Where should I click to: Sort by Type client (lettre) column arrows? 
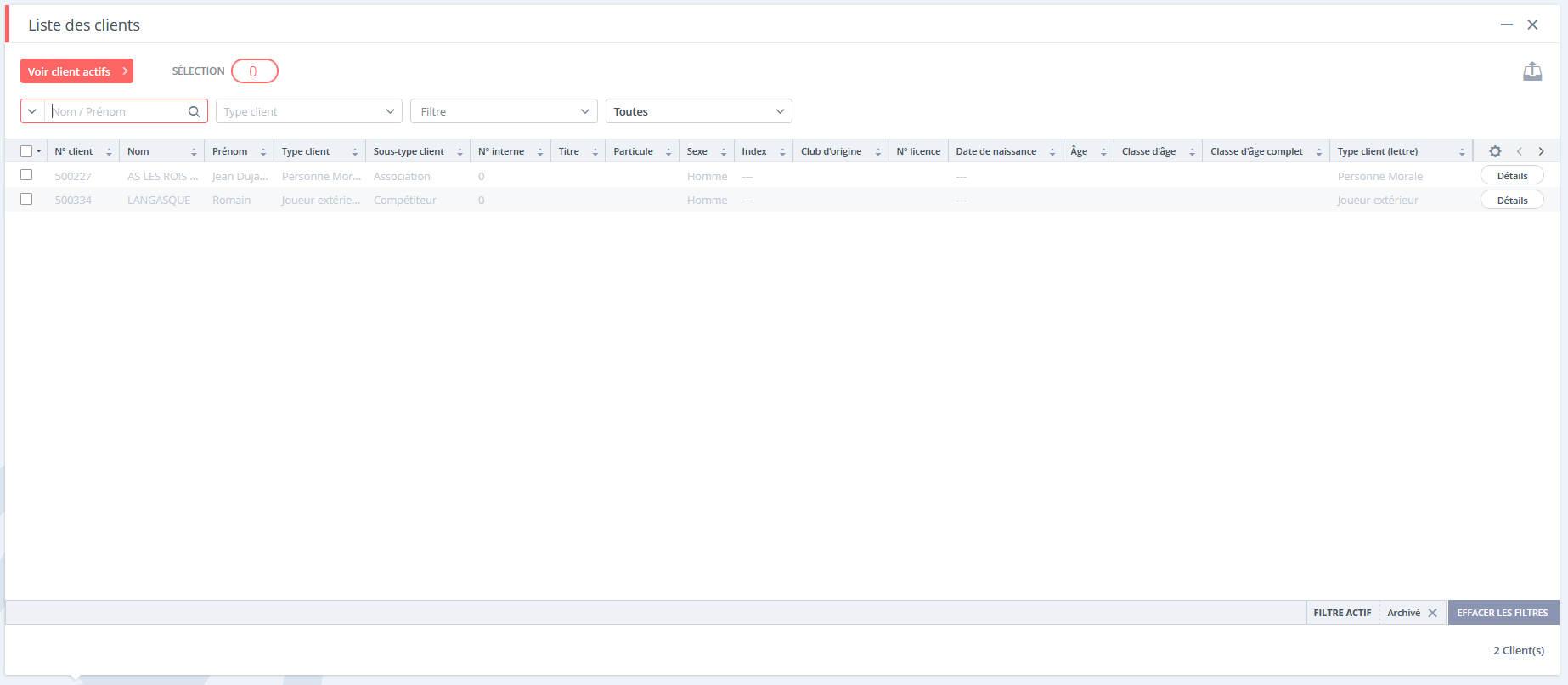point(1462,152)
